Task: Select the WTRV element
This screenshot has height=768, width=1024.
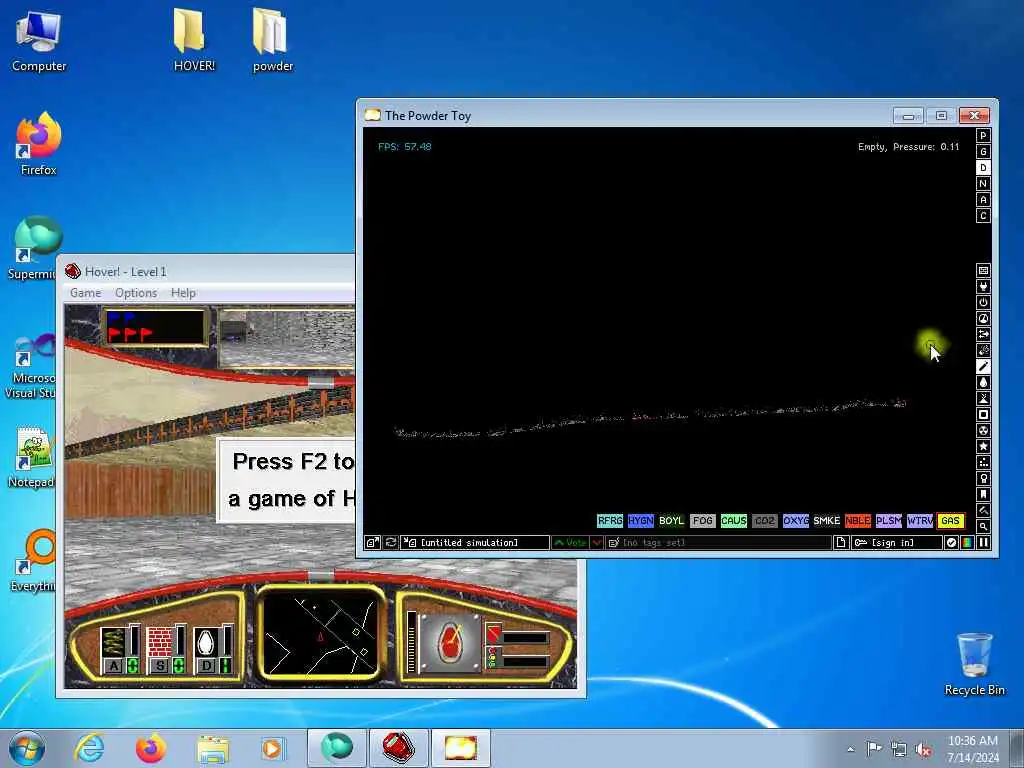Action: 920,520
